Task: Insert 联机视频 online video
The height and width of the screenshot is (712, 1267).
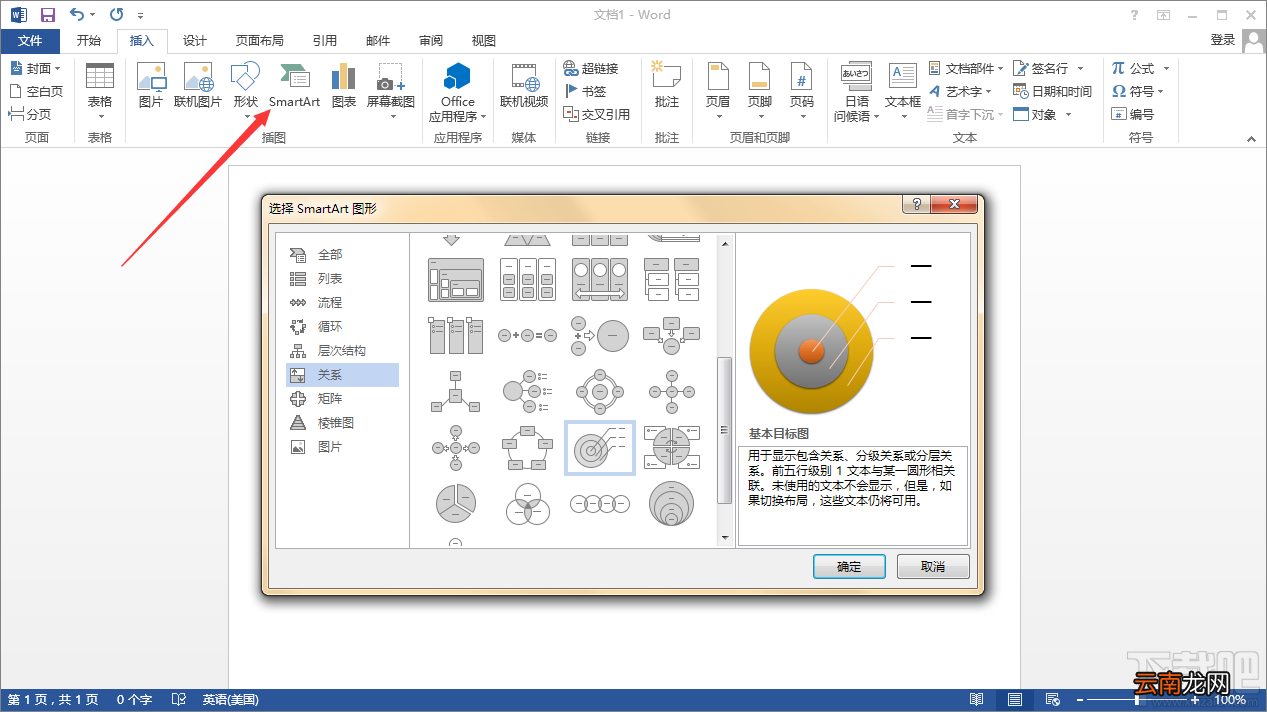Action: [524, 86]
